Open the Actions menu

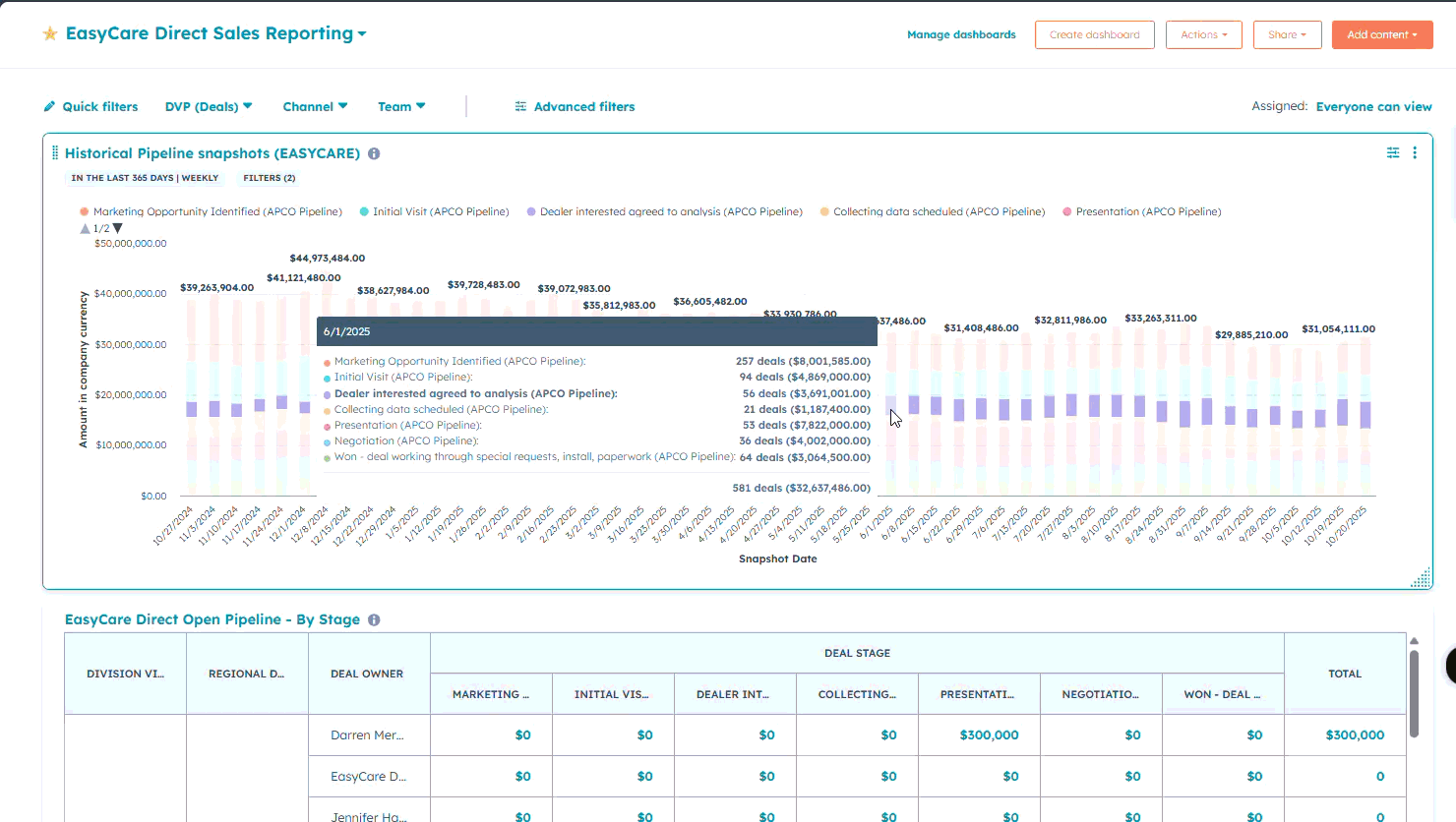(1203, 34)
